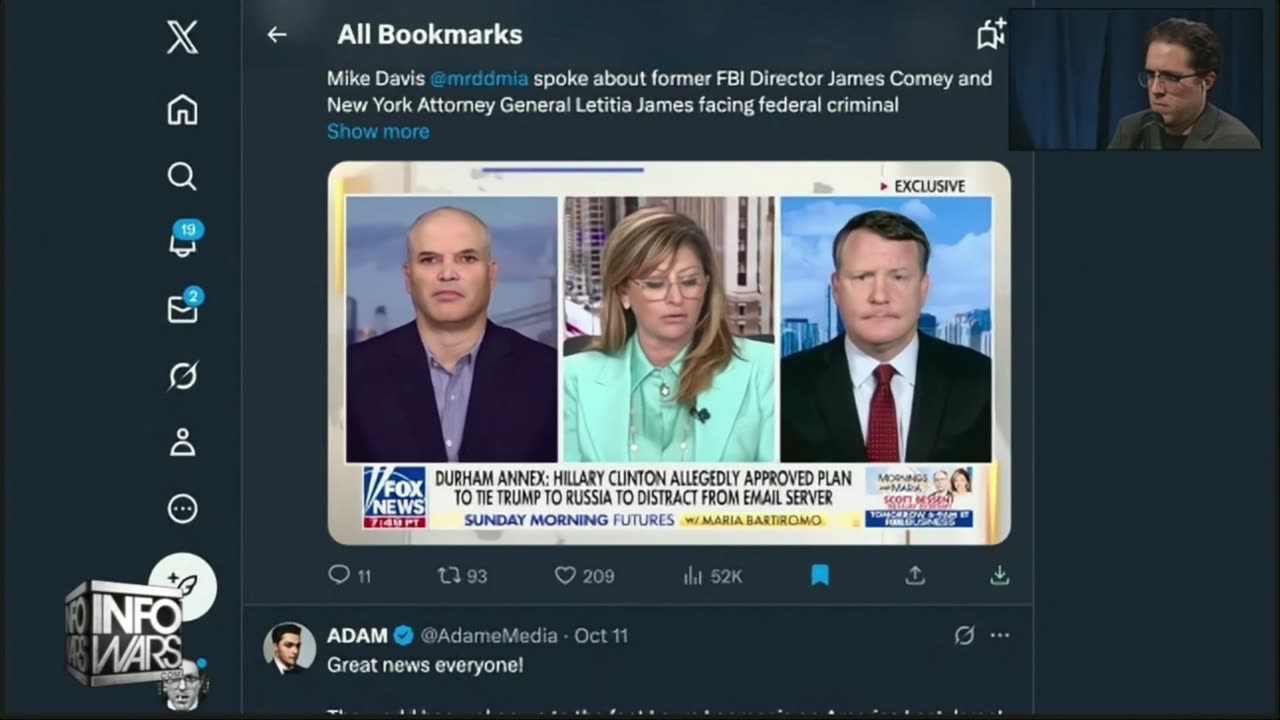Screen dimensions: 1280x720
Task: Open Grok icon in sidebar
Action: 182,375
